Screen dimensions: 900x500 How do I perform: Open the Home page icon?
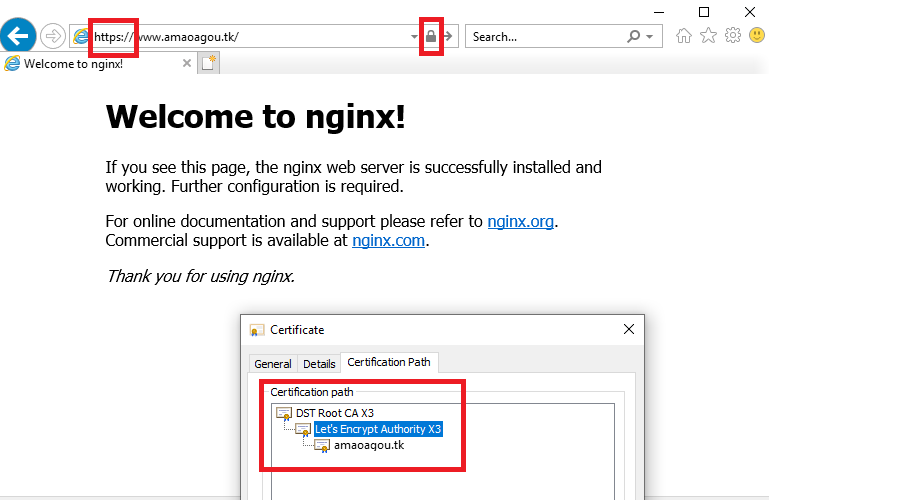click(684, 36)
